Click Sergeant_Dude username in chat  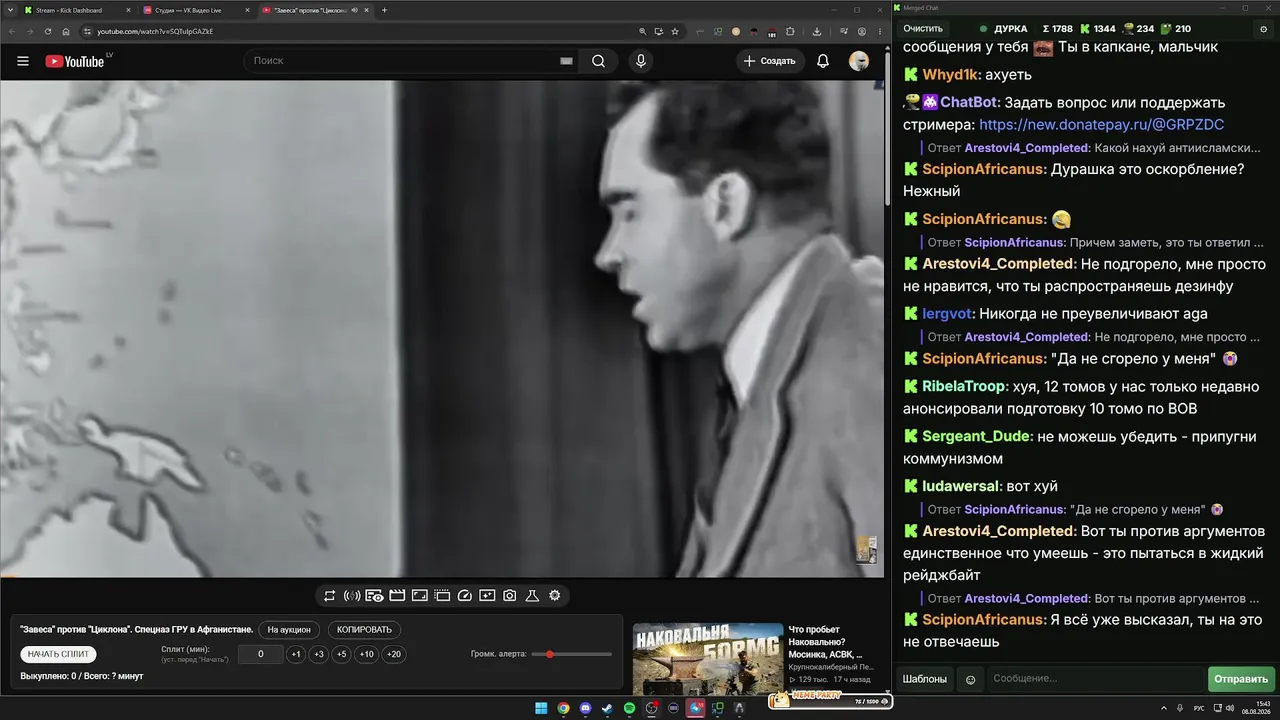tap(976, 437)
